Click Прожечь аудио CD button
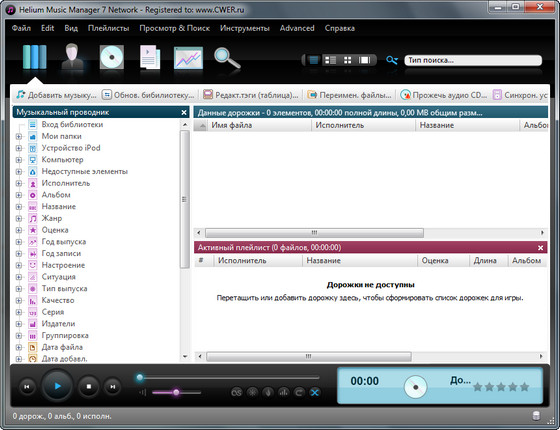The height and width of the screenshot is (430, 560). (444, 95)
